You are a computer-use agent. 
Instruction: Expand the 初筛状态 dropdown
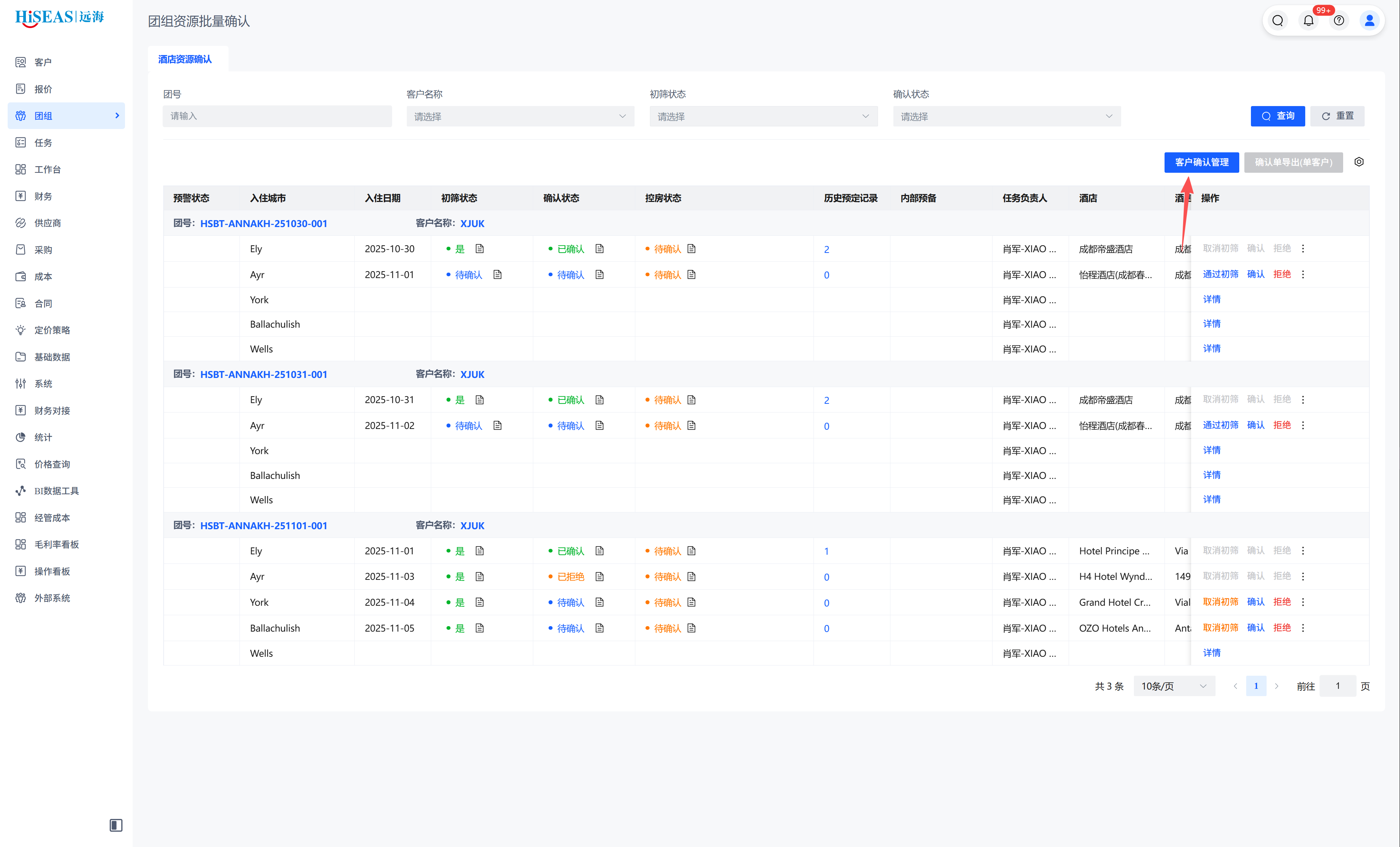[x=763, y=117]
